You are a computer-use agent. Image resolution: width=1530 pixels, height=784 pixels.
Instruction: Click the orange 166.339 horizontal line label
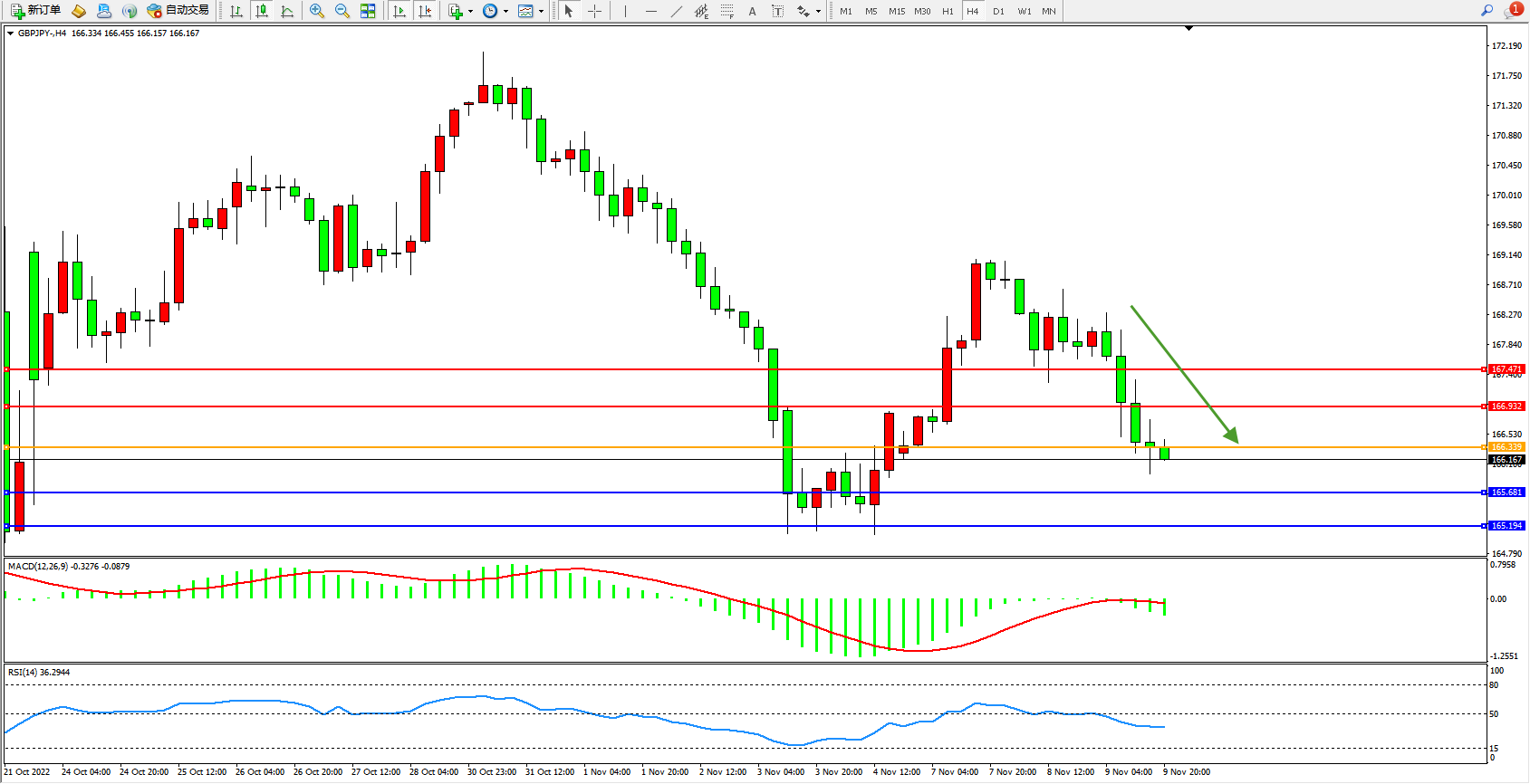tap(1506, 447)
